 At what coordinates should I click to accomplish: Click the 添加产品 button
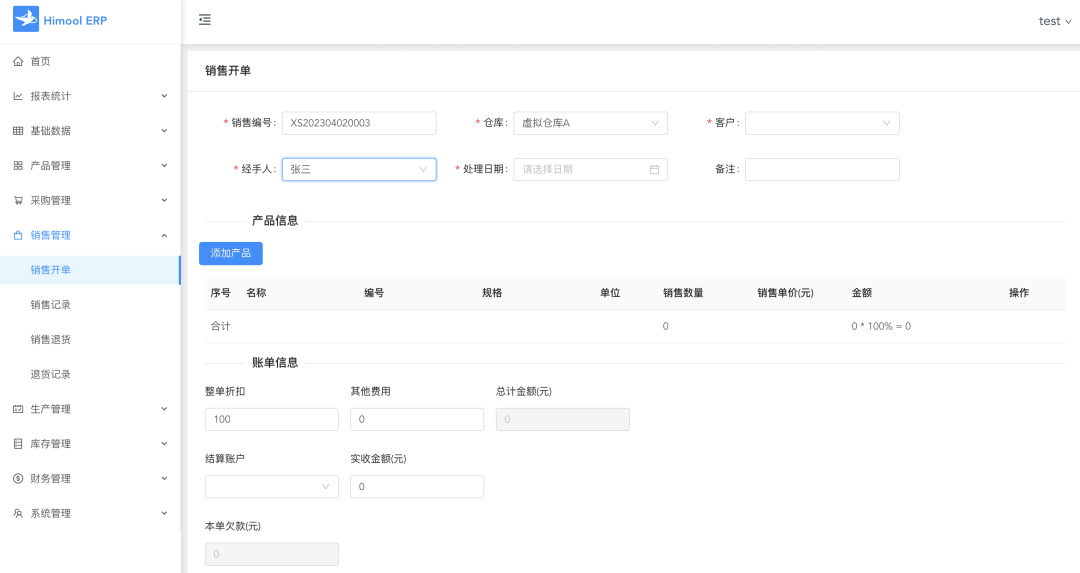(231, 253)
